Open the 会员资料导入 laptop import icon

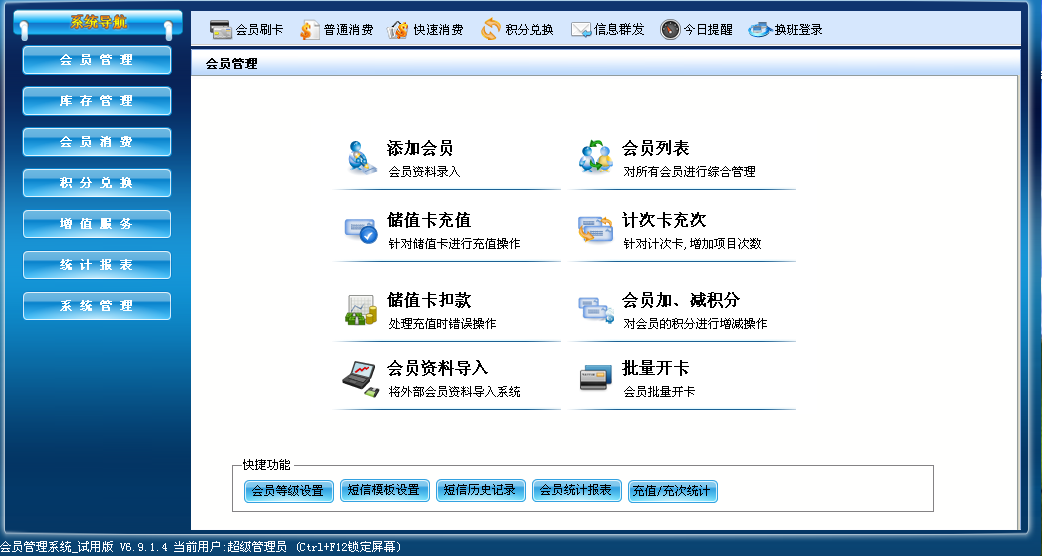click(359, 378)
